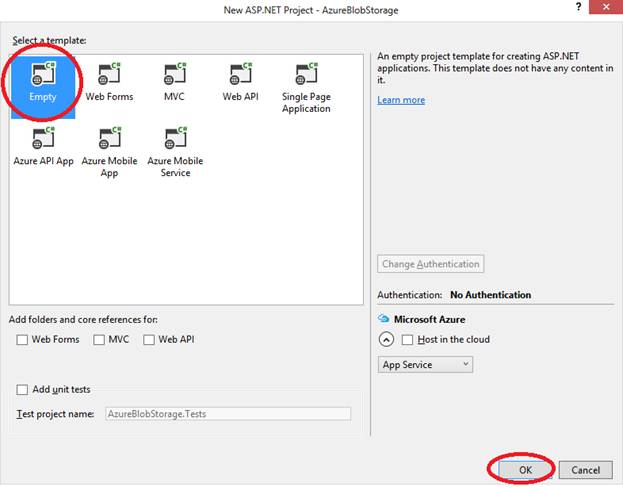Tick the MVC core references checkbox
The image size is (623, 487).
99,340
